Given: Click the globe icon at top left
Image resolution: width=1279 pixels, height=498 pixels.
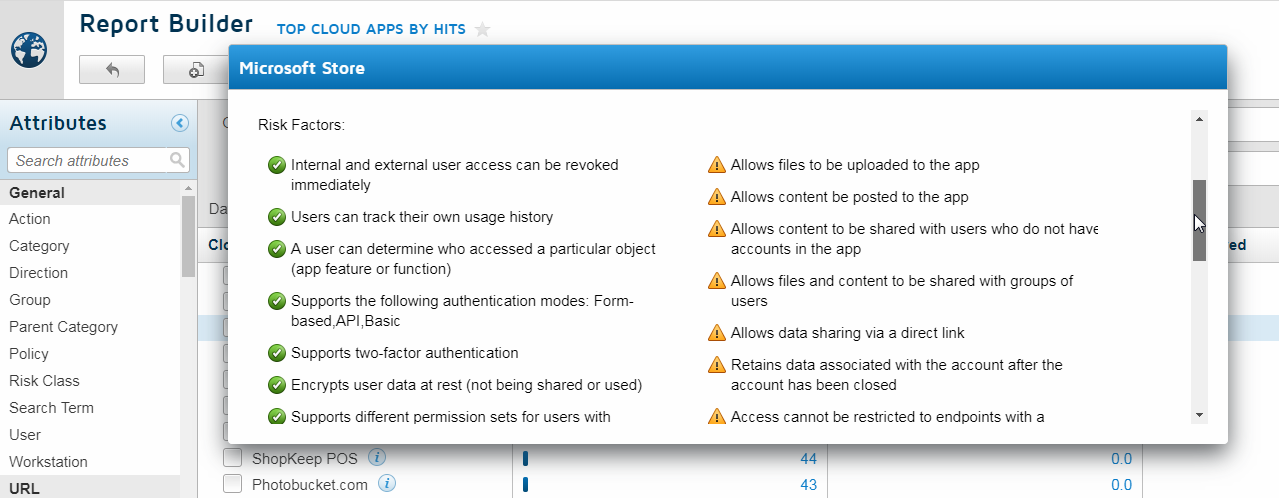Looking at the screenshot, I should 29,50.
